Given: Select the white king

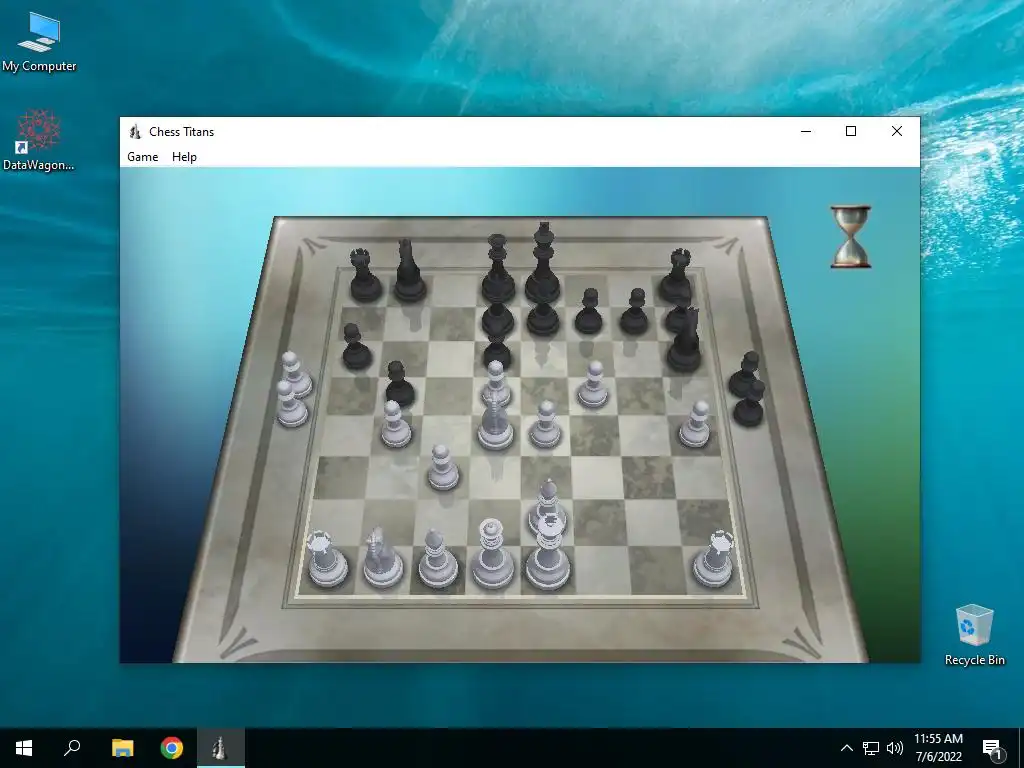Looking at the screenshot, I should tap(547, 552).
